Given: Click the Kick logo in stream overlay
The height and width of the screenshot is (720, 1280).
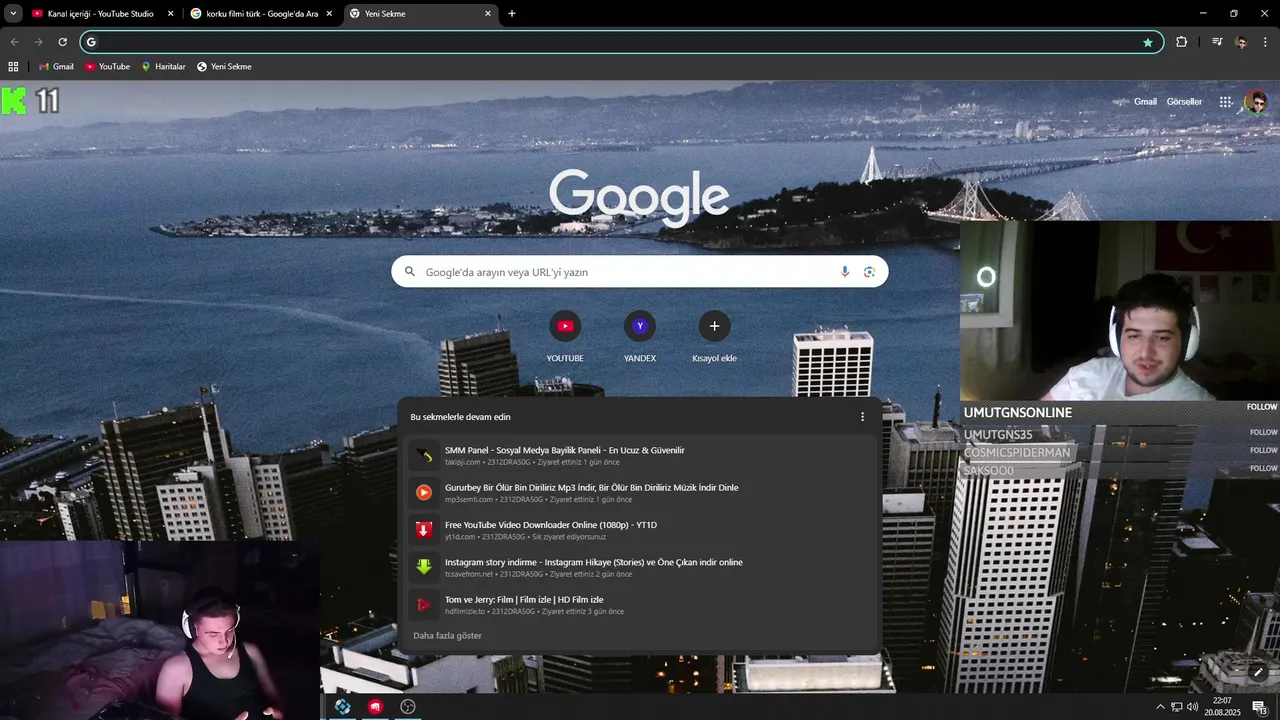Looking at the screenshot, I should [x=14, y=101].
